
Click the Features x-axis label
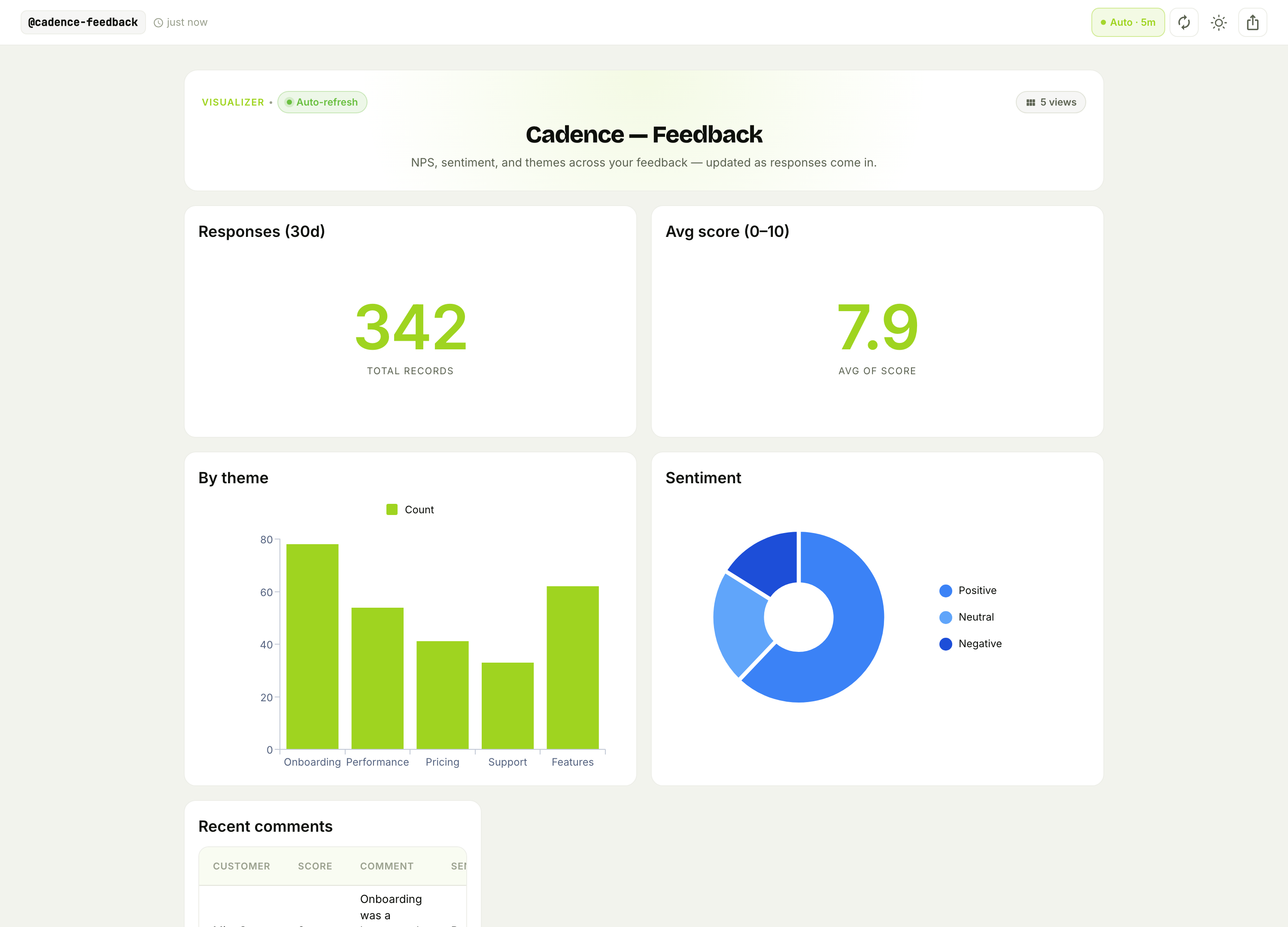[572, 762]
